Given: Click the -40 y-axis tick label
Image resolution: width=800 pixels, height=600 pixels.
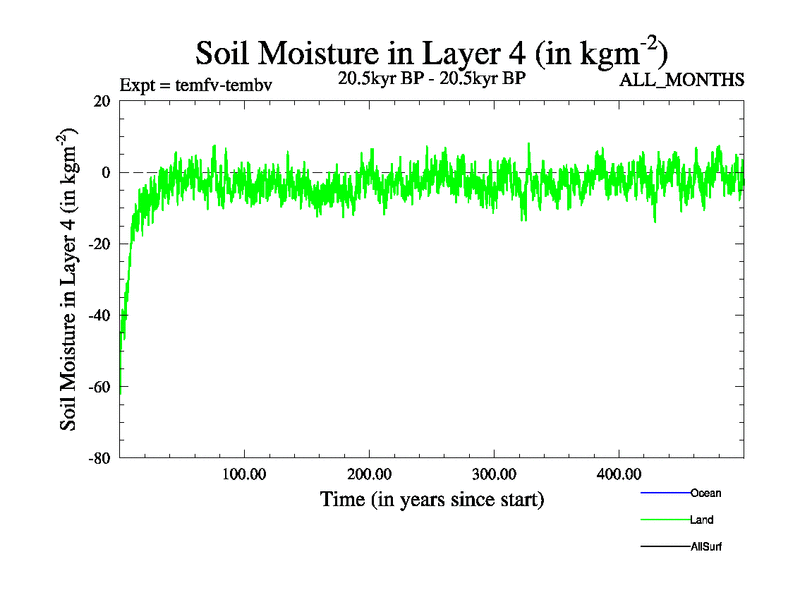Looking at the screenshot, I should click(98, 315).
